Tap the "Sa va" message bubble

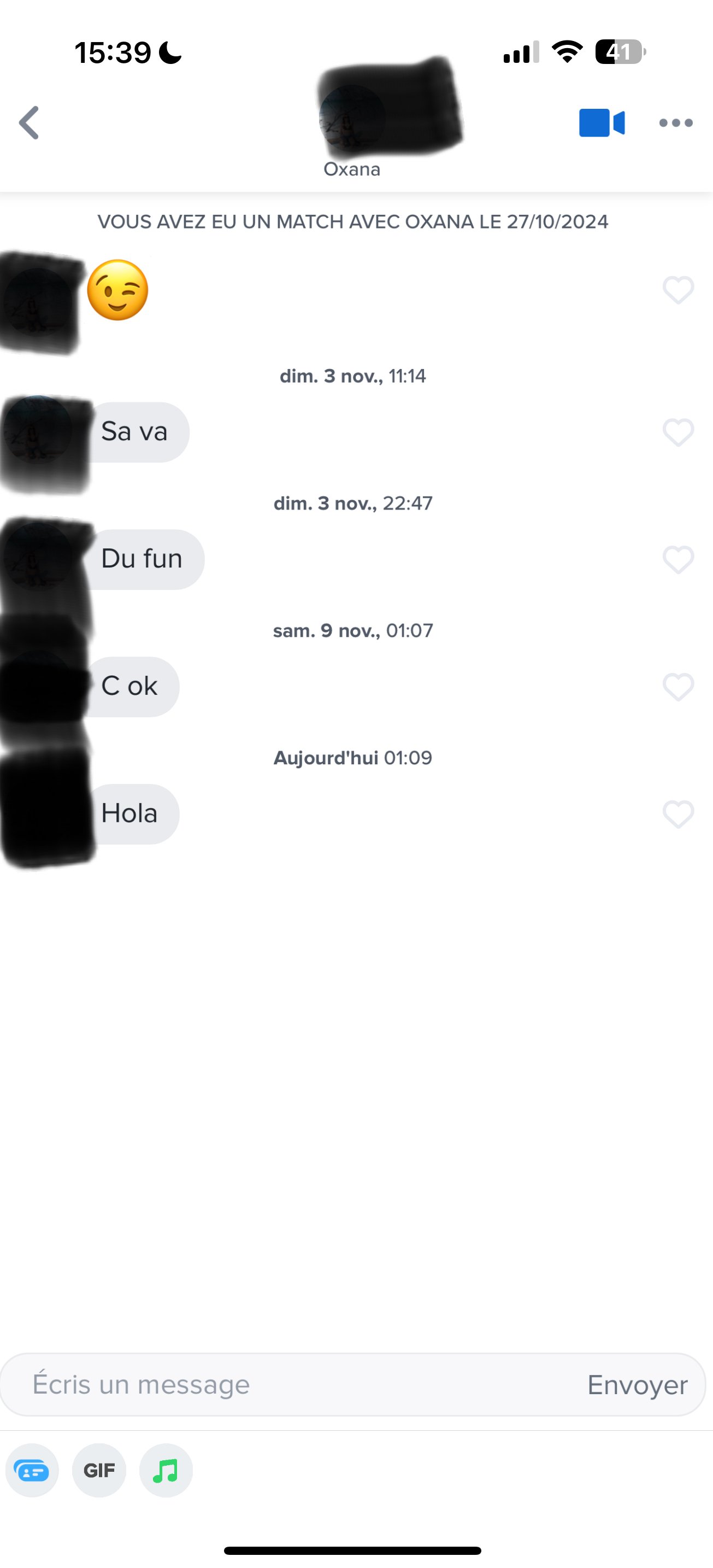point(139,432)
